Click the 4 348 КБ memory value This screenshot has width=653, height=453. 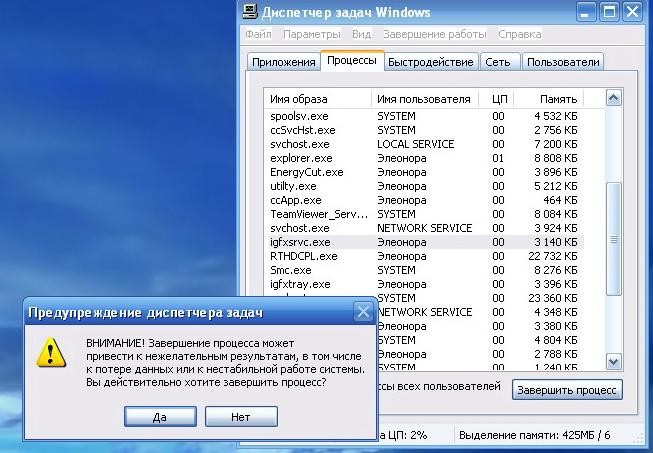[556, 312]
